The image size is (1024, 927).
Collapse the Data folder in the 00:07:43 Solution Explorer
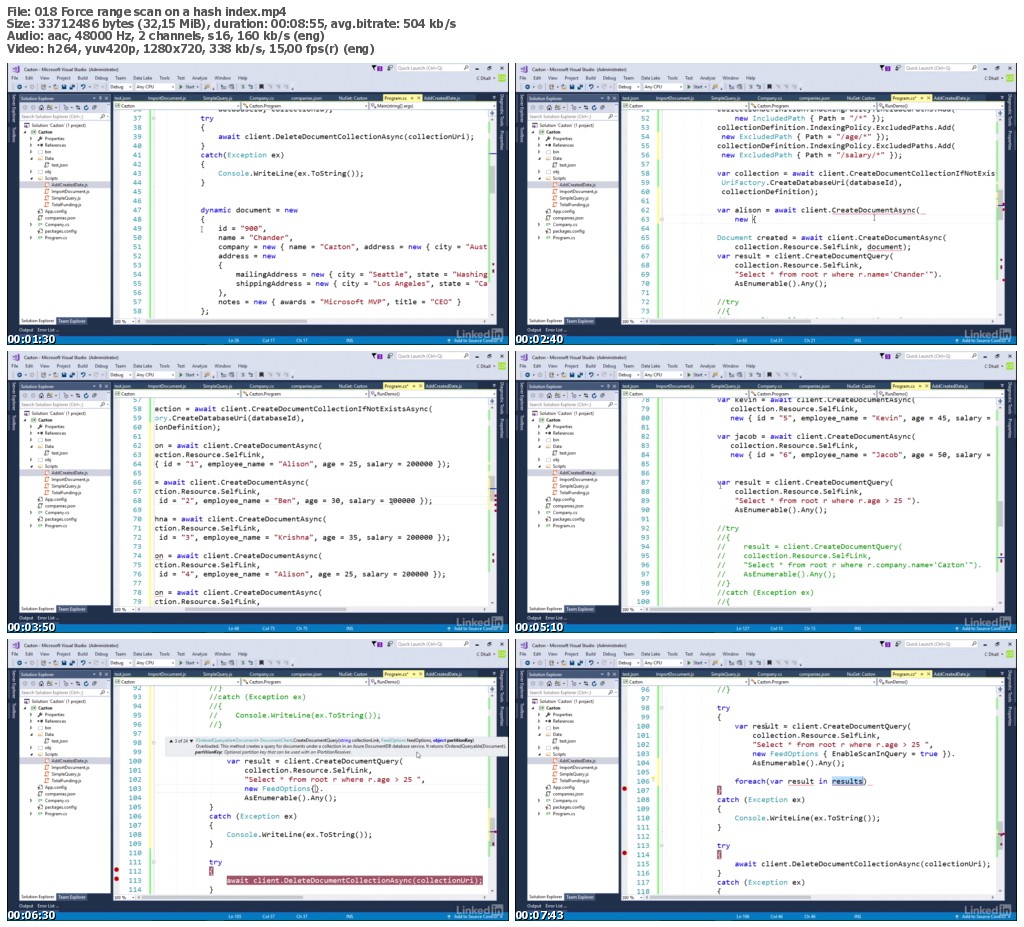point(539,735)
